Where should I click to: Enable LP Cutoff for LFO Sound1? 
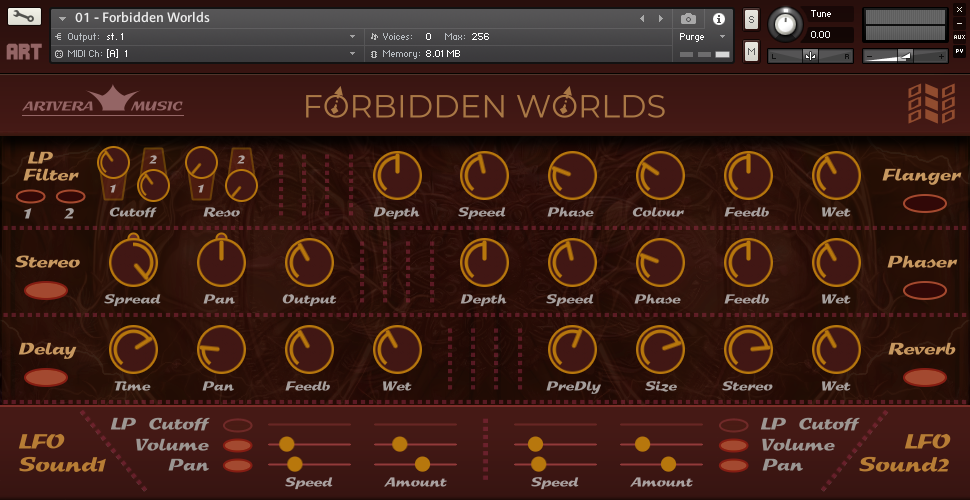pyautogui.click(x=238, y=425)
